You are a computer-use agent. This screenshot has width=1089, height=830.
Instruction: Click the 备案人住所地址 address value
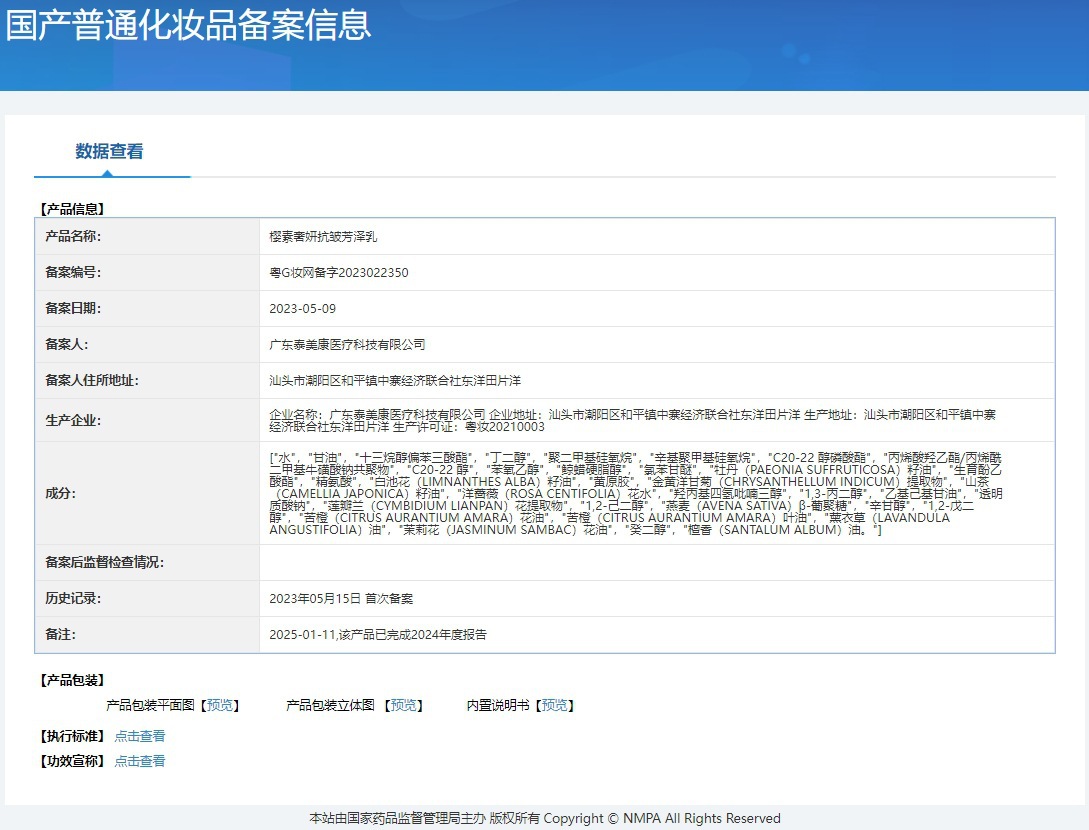tap(395, 381)
